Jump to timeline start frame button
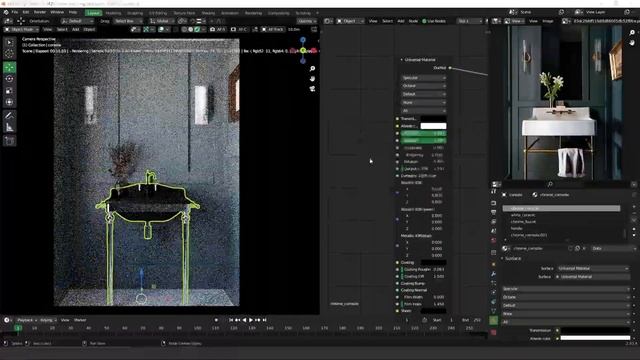This screenshot has height=360, width=640. 231,320
